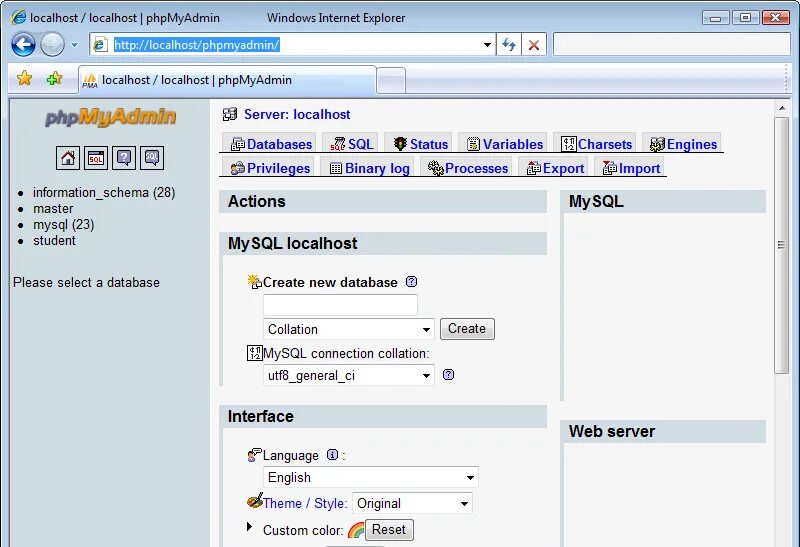
Task: Open the Status tab
Action: click(x=420, y=144)
